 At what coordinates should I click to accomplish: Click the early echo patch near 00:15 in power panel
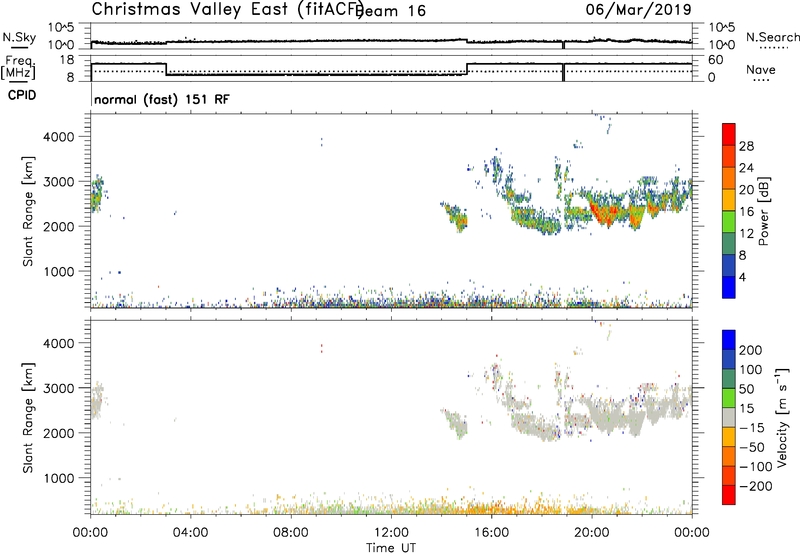(97, 194)
